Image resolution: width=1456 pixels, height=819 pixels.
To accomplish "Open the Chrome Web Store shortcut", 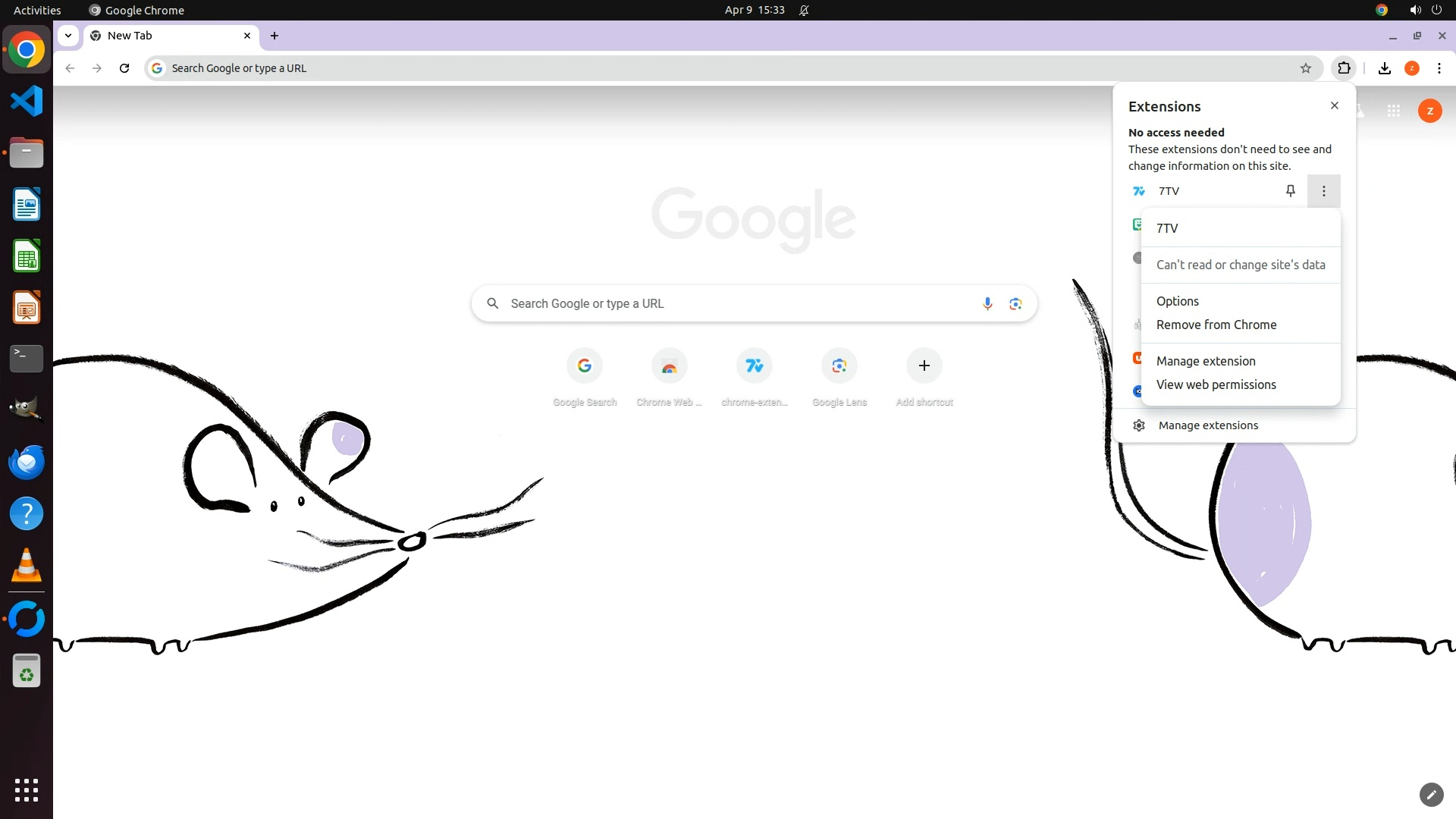I will [669, 366].
